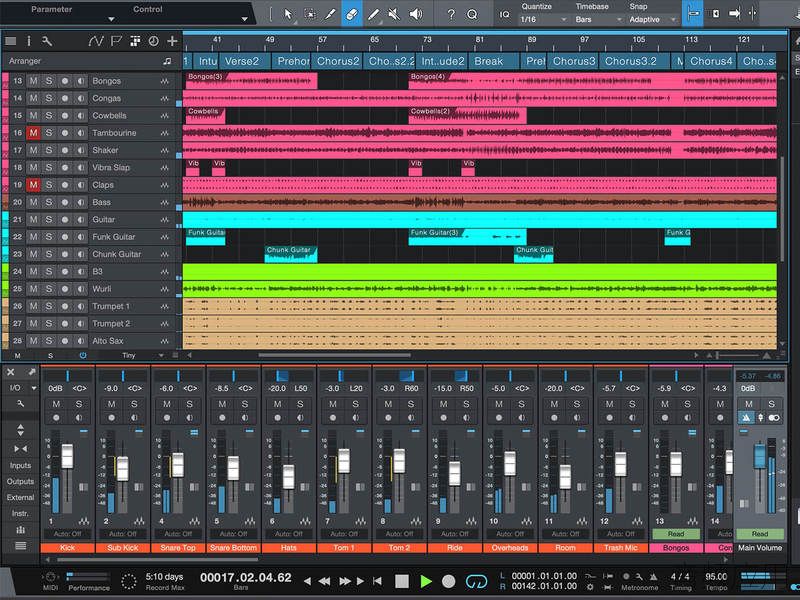Enable input monitoring on Wurli track
Viewport: 800px width, 600px height.
[81, 289]
